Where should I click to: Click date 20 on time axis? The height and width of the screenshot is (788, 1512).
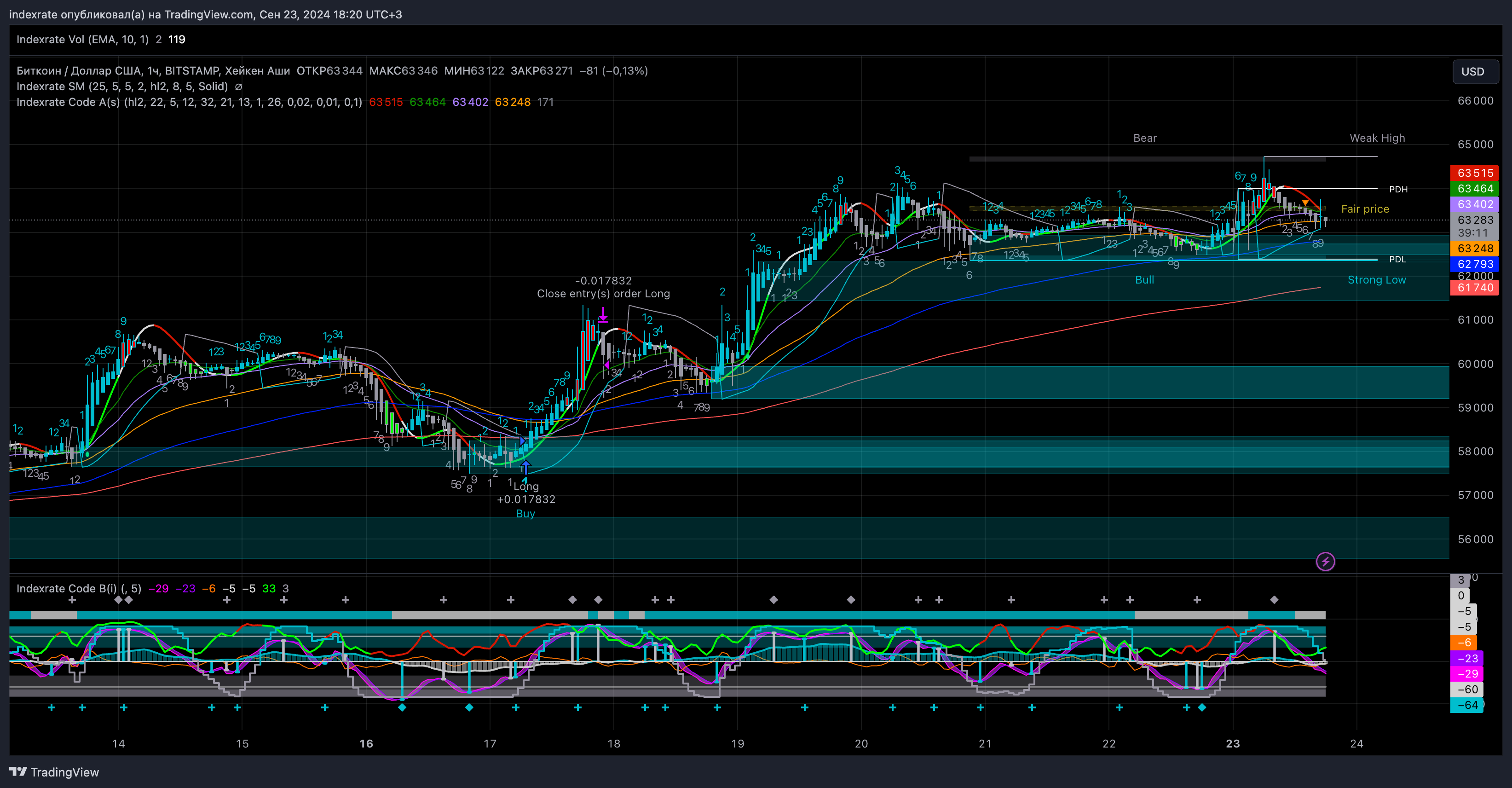pyautogui.click(x=861, y=743)
